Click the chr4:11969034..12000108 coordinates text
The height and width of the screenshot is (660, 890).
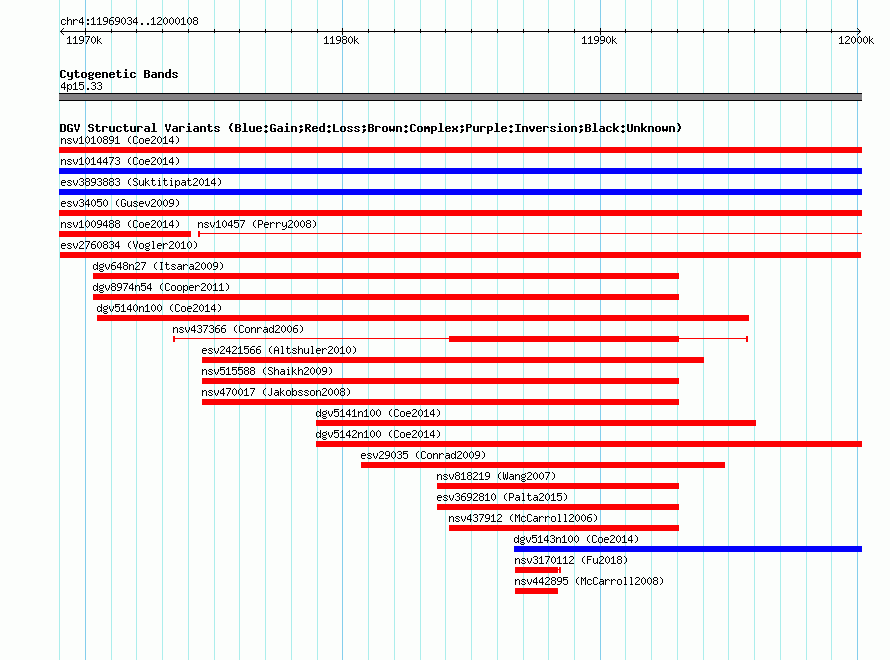pos(129,22)
